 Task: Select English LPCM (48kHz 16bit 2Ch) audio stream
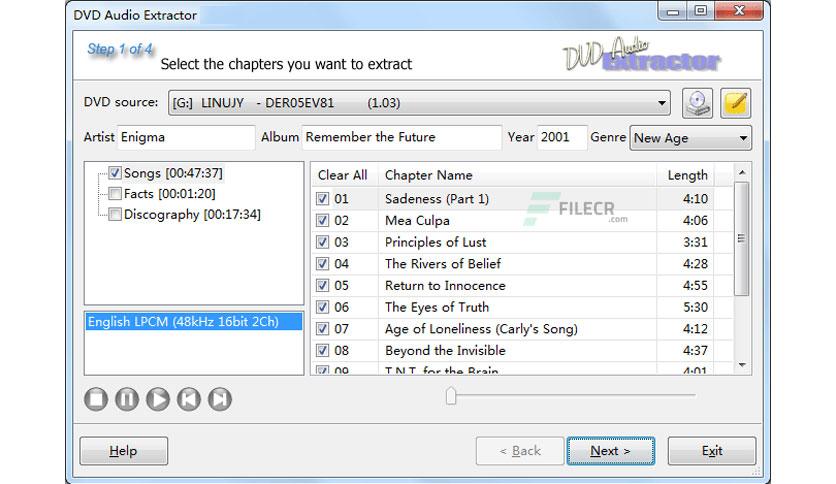(194, 322)
